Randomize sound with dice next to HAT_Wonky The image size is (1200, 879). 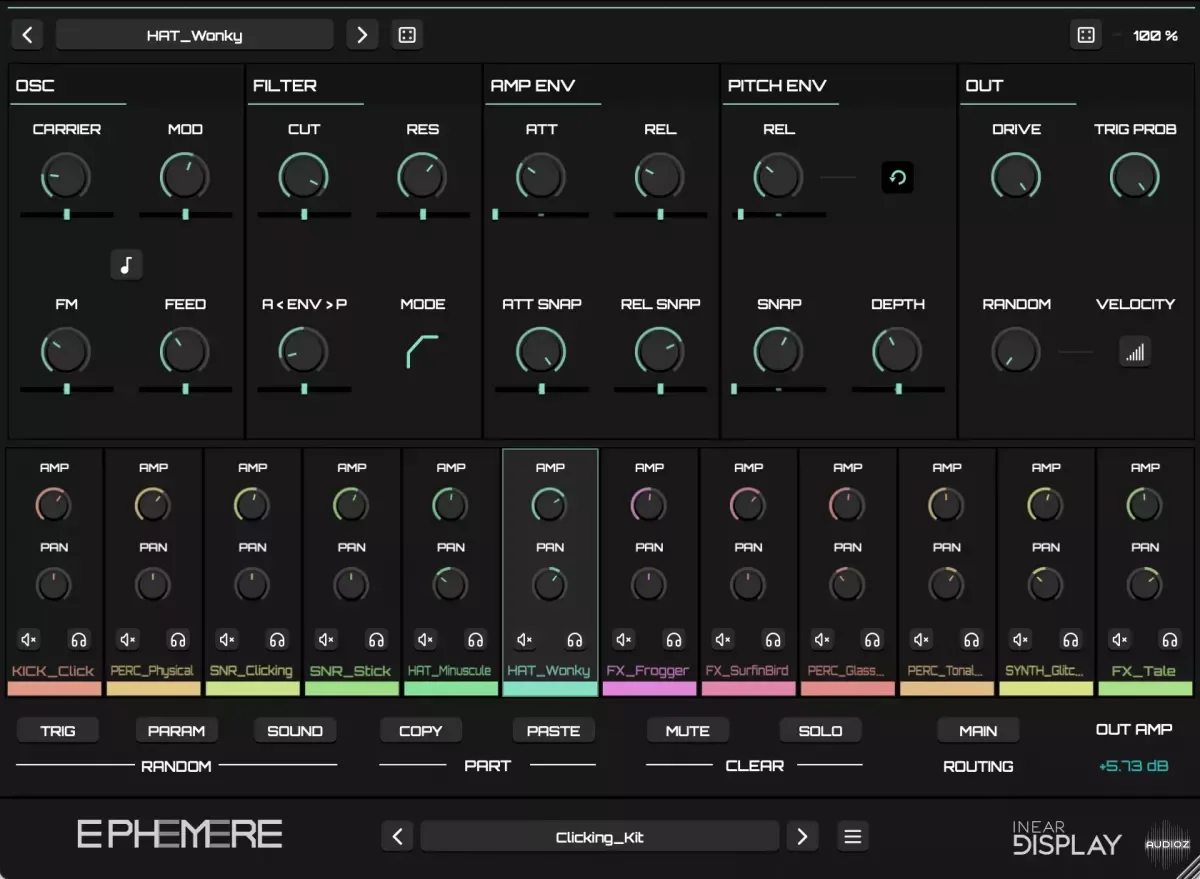coord(407,35)
